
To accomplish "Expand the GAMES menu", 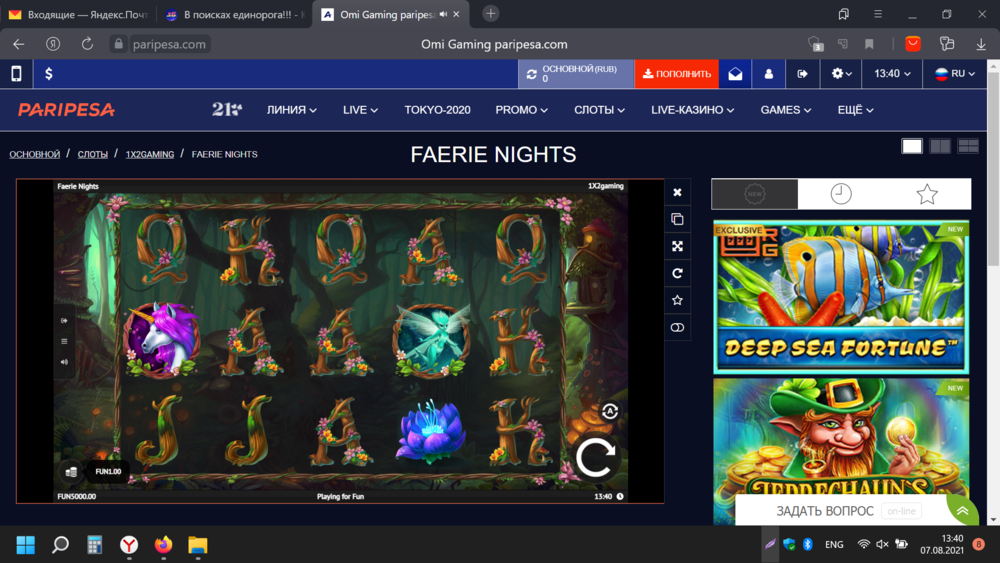I will tap(786, 110).
